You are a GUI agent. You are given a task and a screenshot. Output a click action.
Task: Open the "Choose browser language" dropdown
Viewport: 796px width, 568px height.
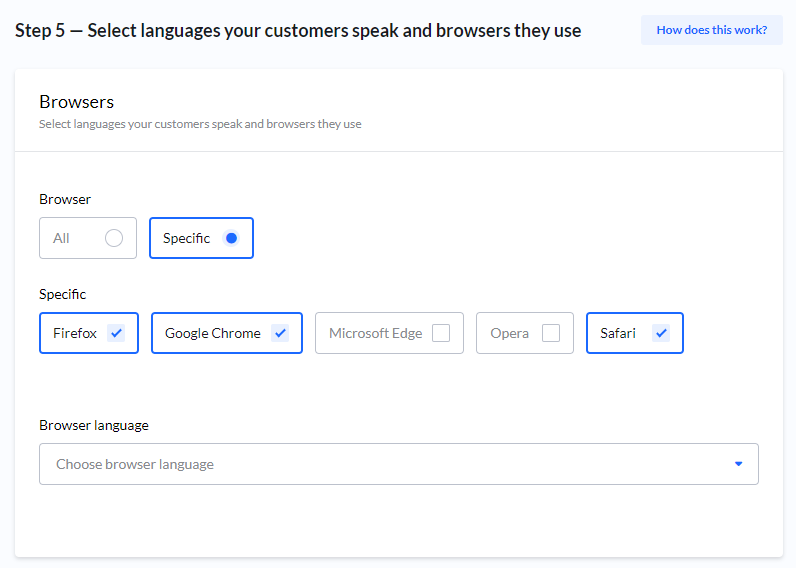tap(398, 464)
